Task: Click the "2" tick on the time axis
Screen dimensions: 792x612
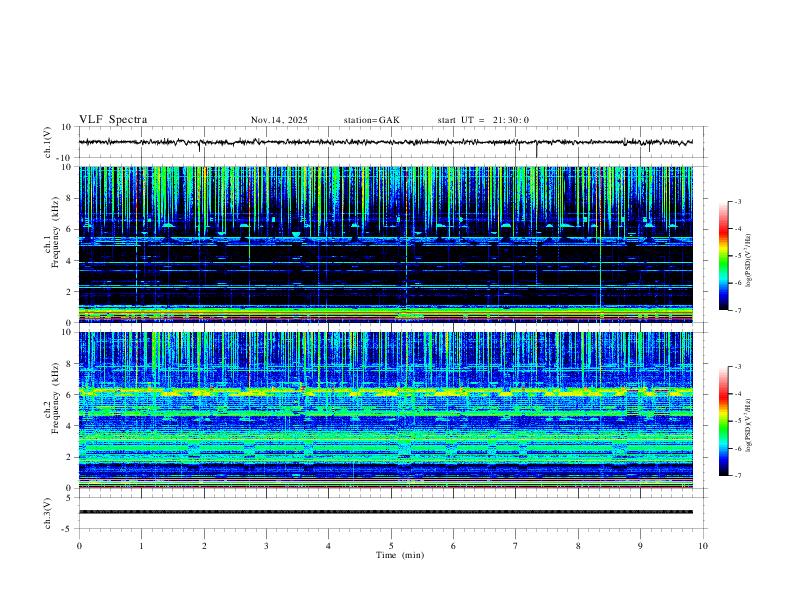Action: pos(204,546)
